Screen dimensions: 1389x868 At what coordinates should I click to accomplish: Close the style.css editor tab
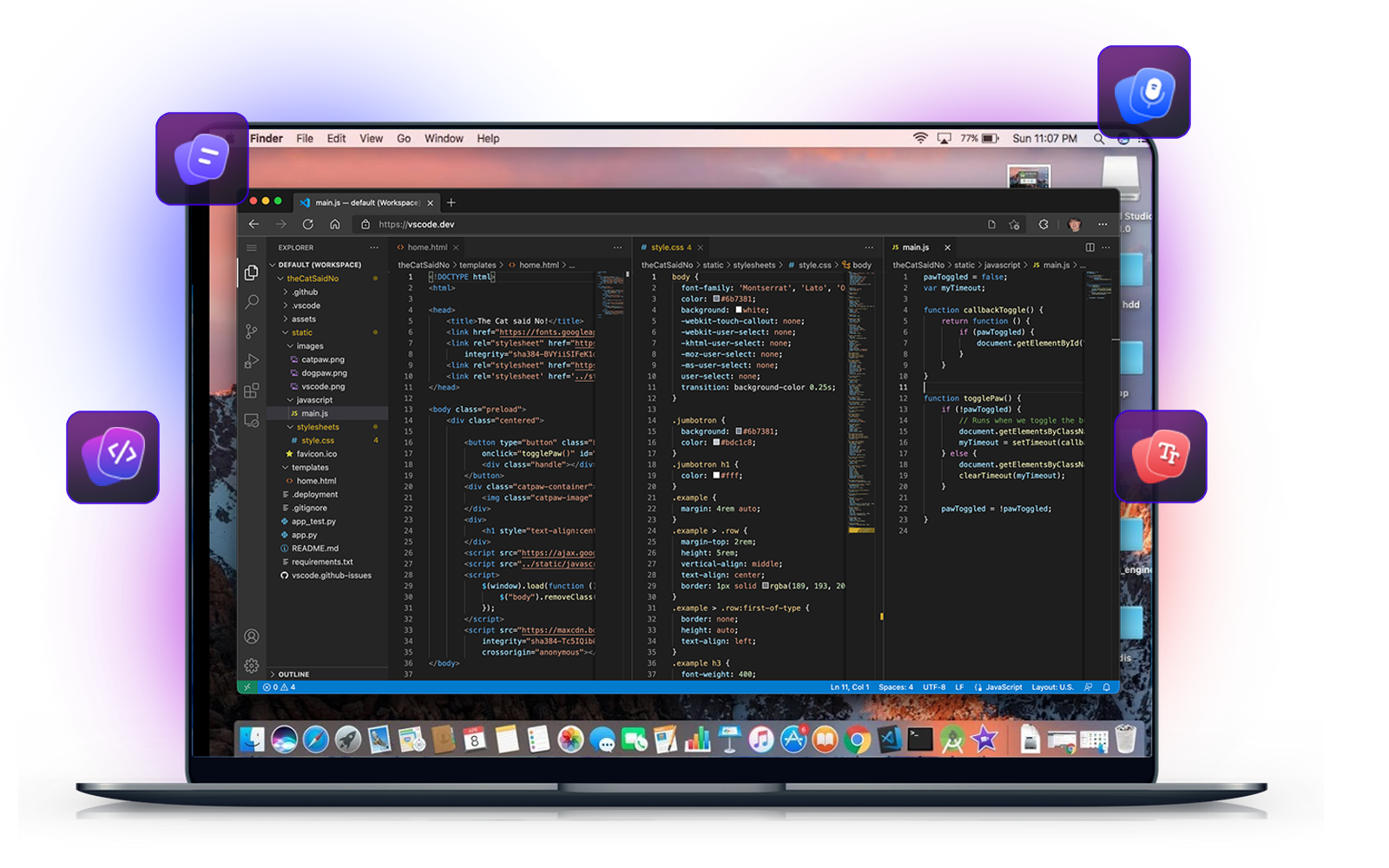coord(701,247)
